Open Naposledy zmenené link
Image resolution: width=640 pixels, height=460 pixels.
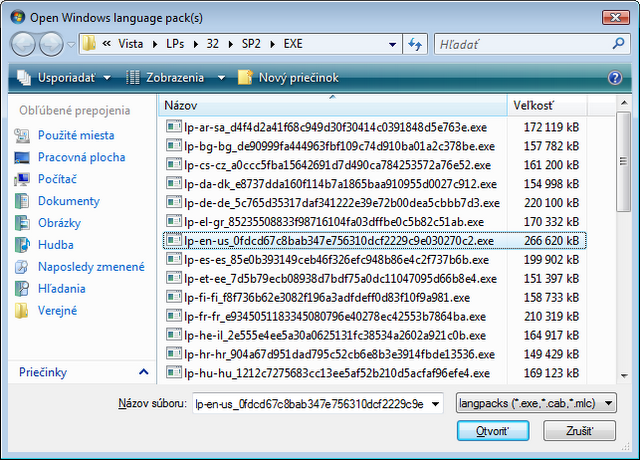(91, 267)
